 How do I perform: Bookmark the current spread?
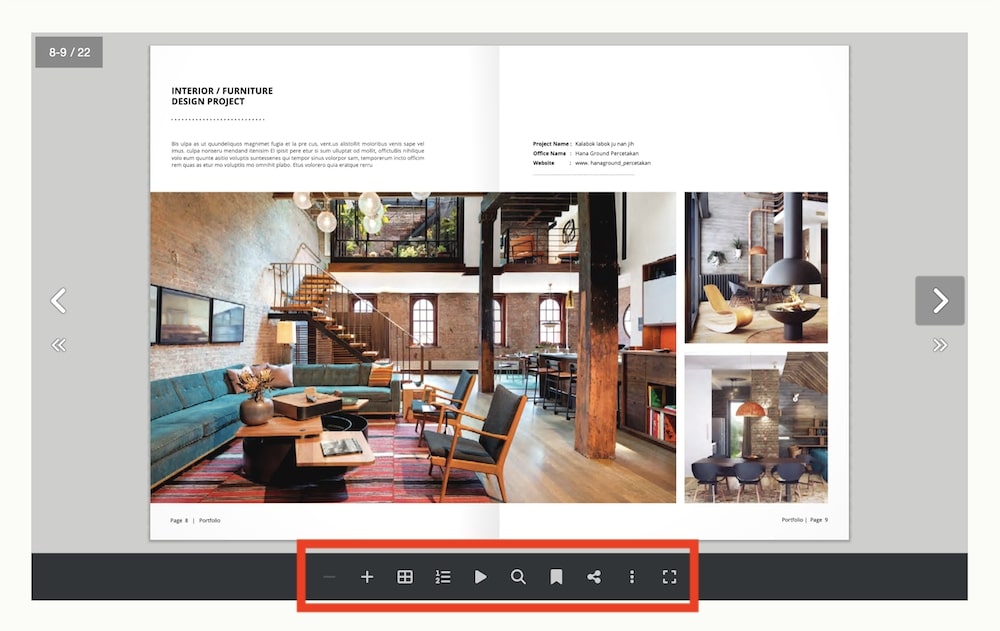click(x=556, y=577)
